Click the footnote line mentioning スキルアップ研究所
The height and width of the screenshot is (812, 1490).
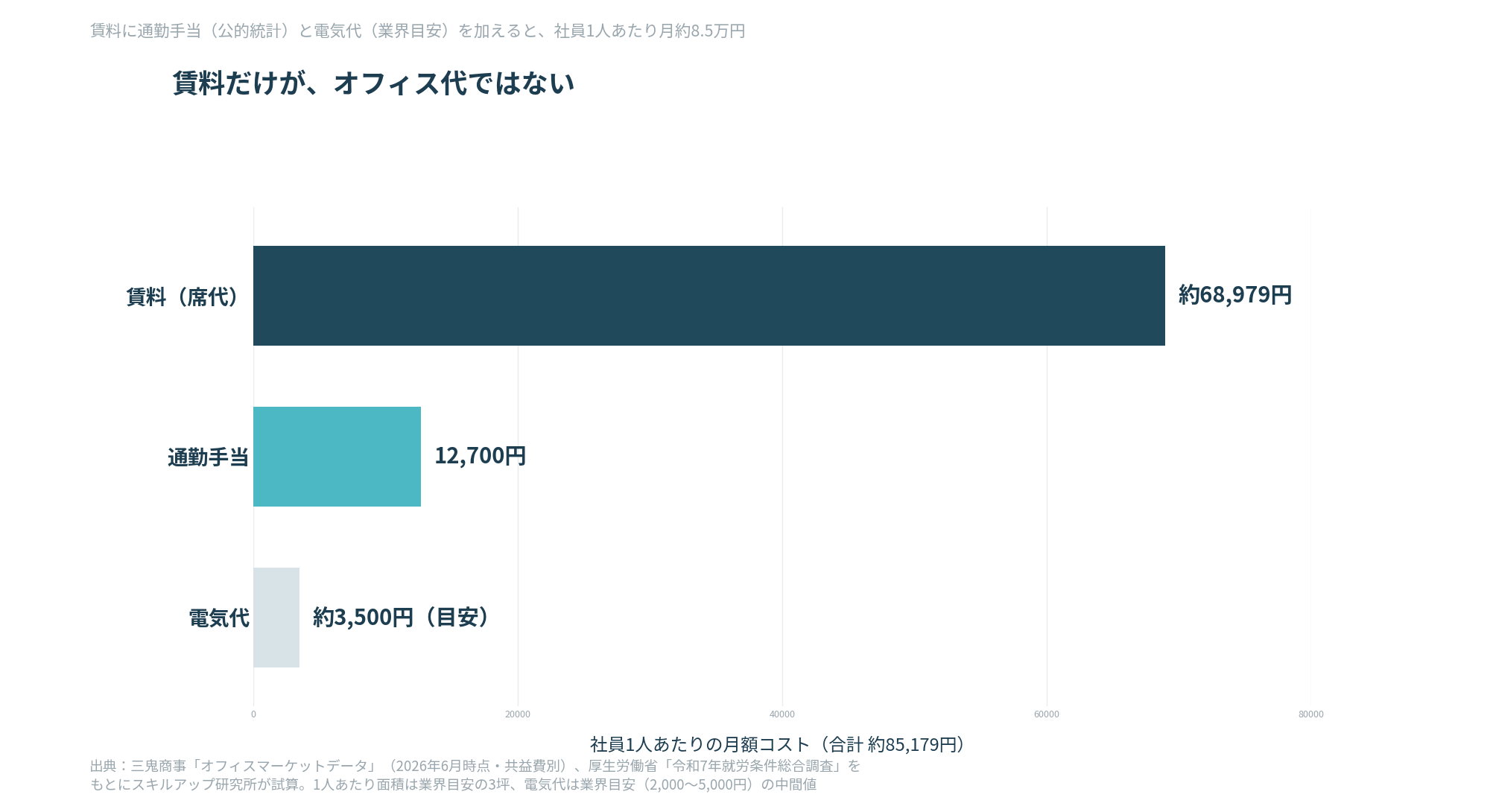[453, 784]
